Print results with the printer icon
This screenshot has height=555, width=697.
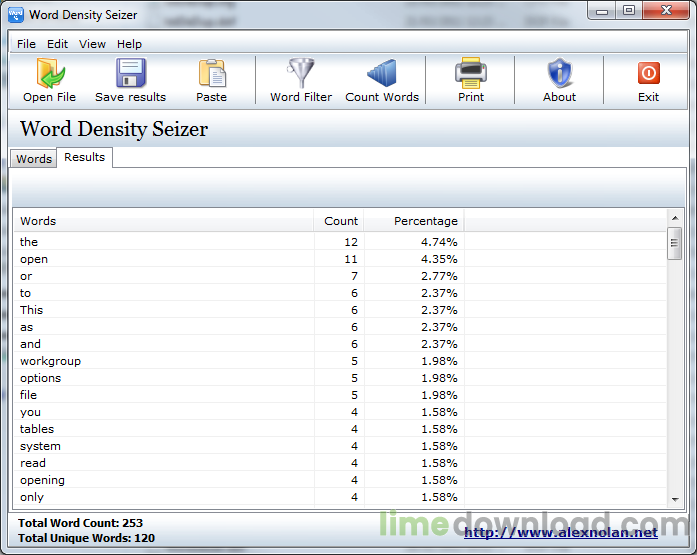pyautogui.click(x=471, y=75)
